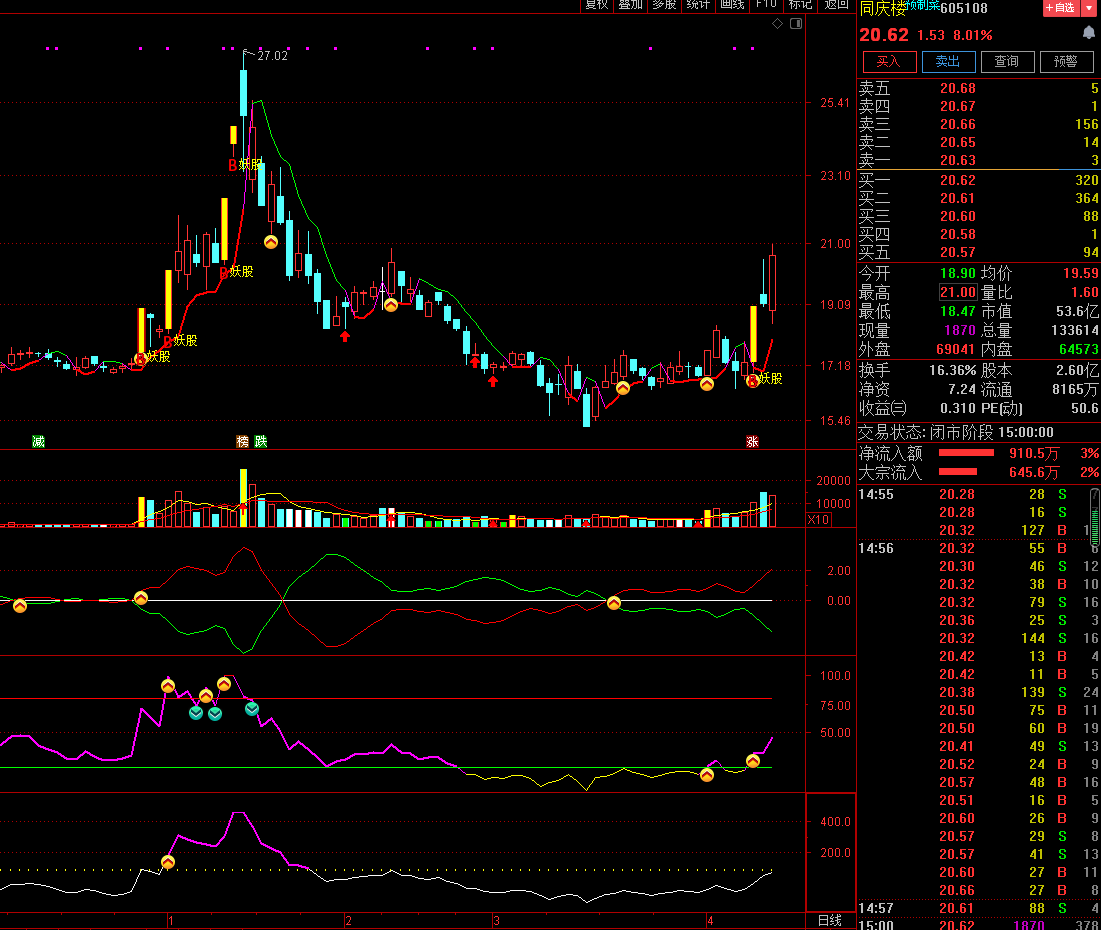Click the 14:55 tick row at 20.28
Image resolution: width=1101 pixels, height=930 pixels.
[979, 495]
